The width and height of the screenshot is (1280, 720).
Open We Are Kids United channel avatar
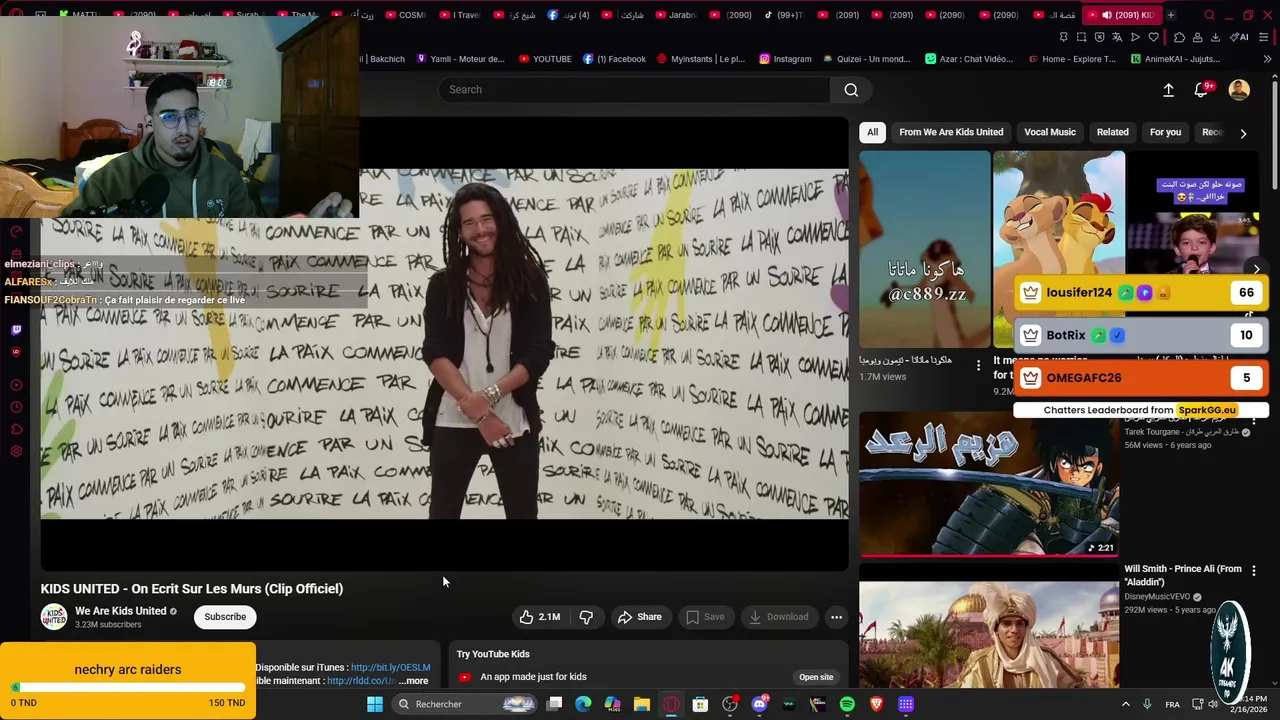coord(54,617)
